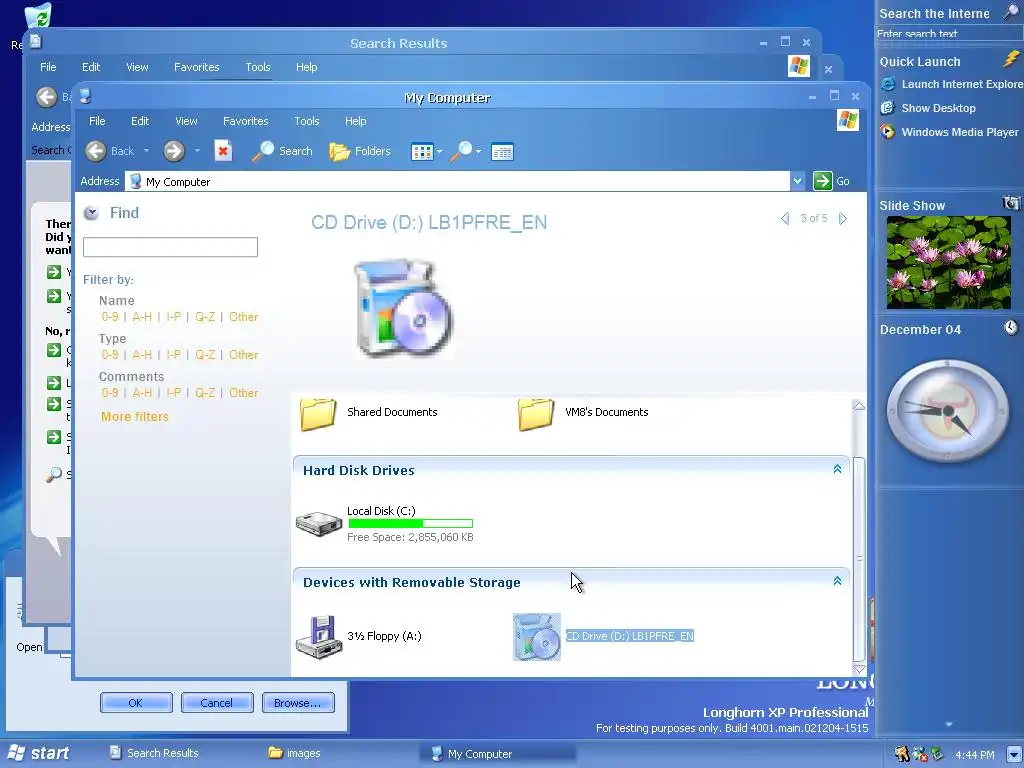Viewport: 1024px width, 768px height.
Task: Click the magnifier zoom icon in toolbar
Action: (462, 151)
